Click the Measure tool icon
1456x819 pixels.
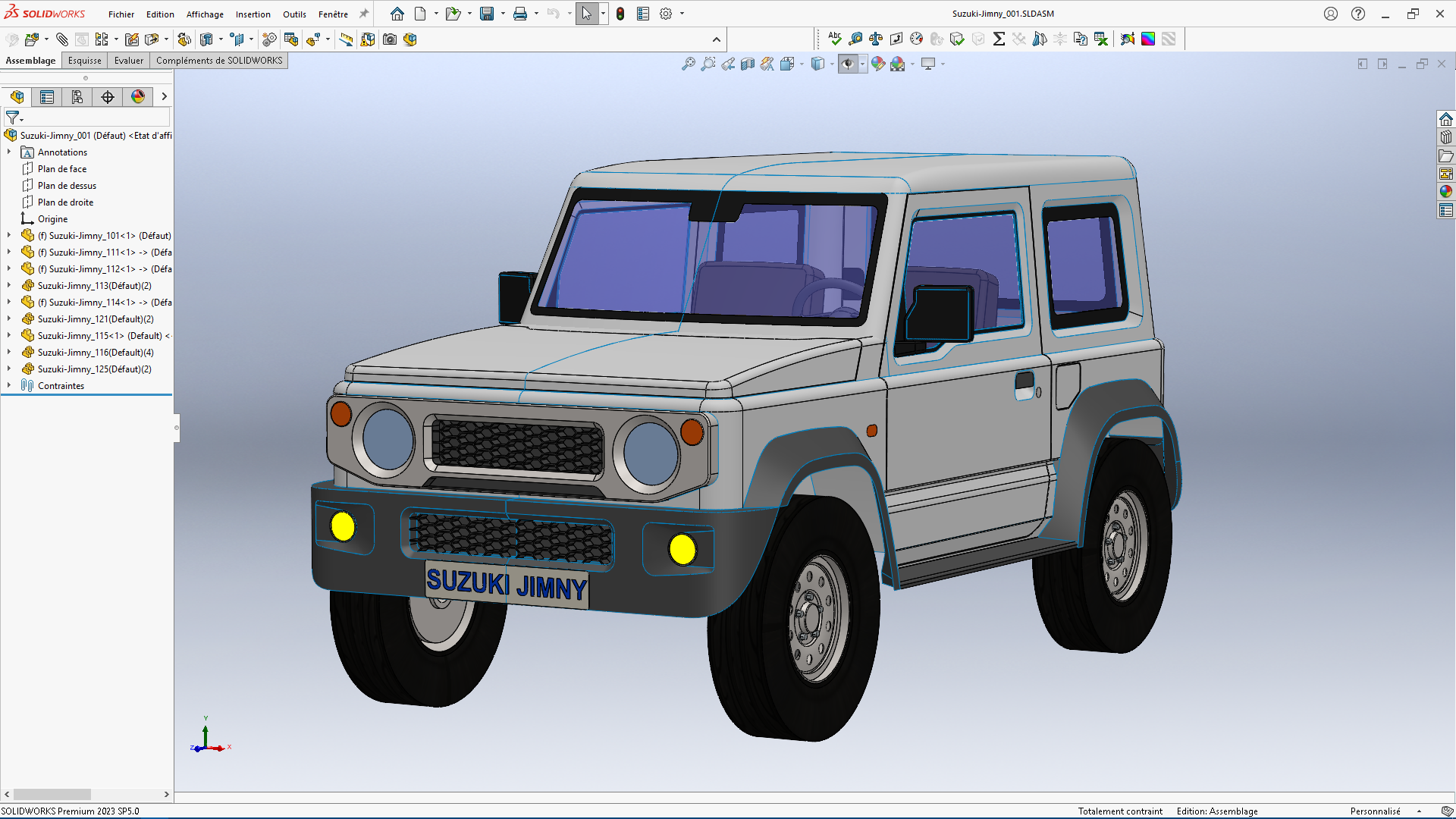pos(855,39)
